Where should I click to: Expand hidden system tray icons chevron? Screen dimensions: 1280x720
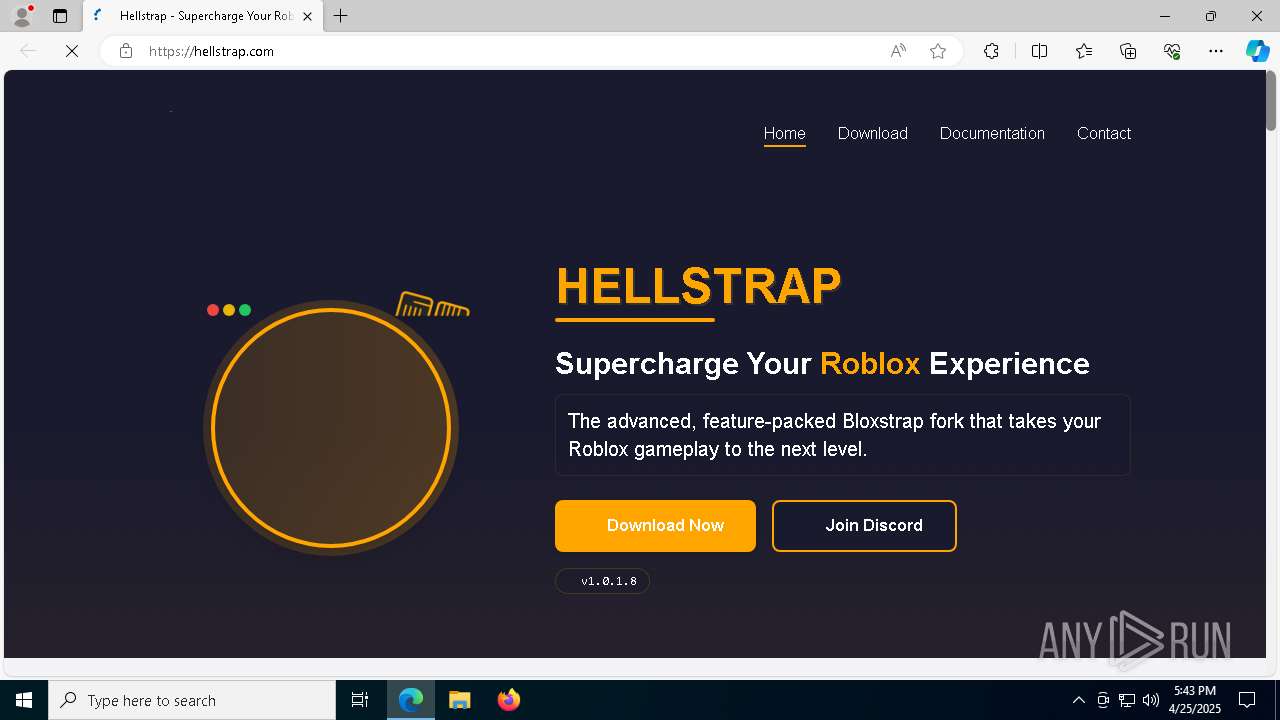1078,700
